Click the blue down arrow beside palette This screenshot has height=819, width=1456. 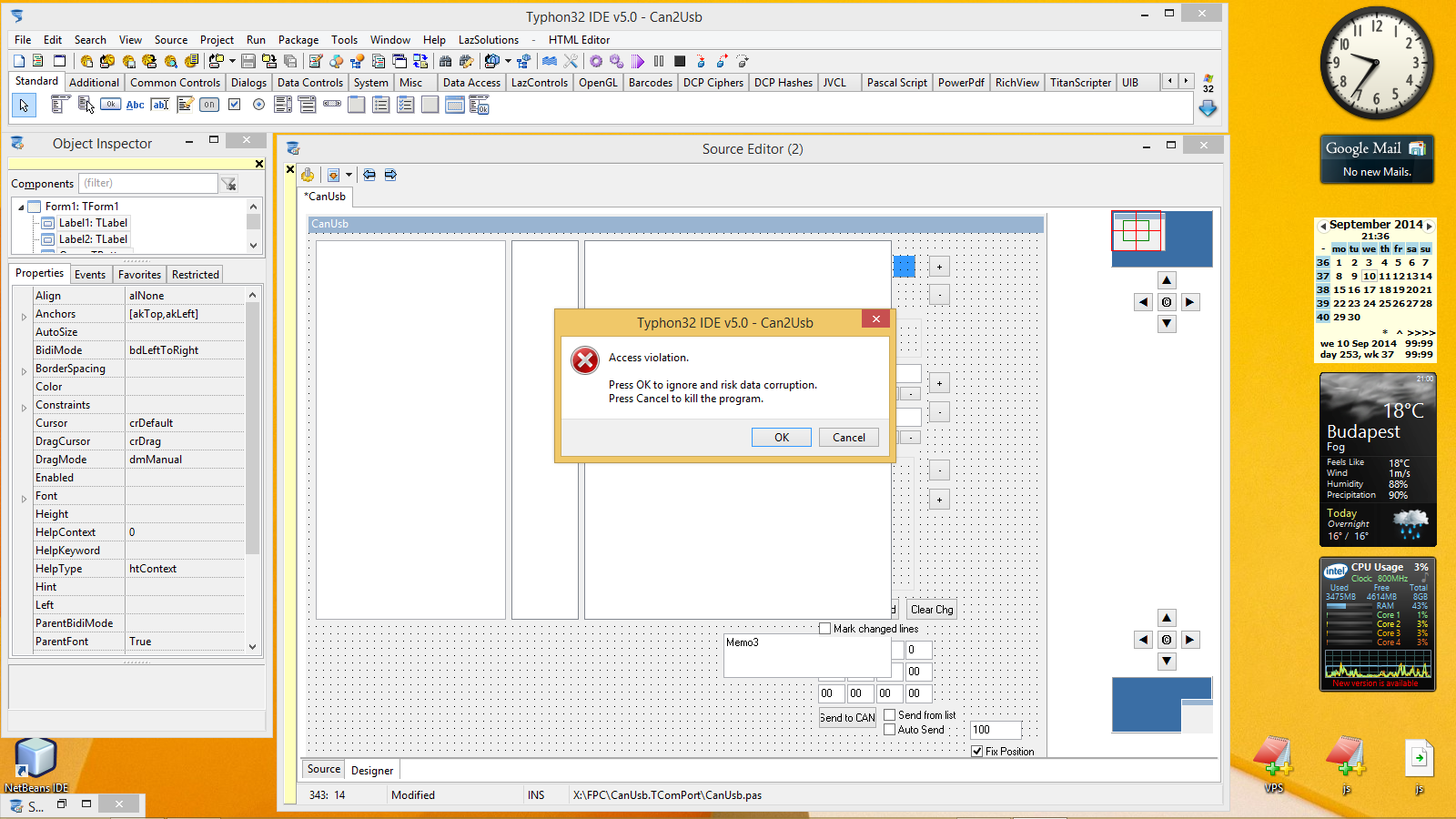coord(1208,108)
